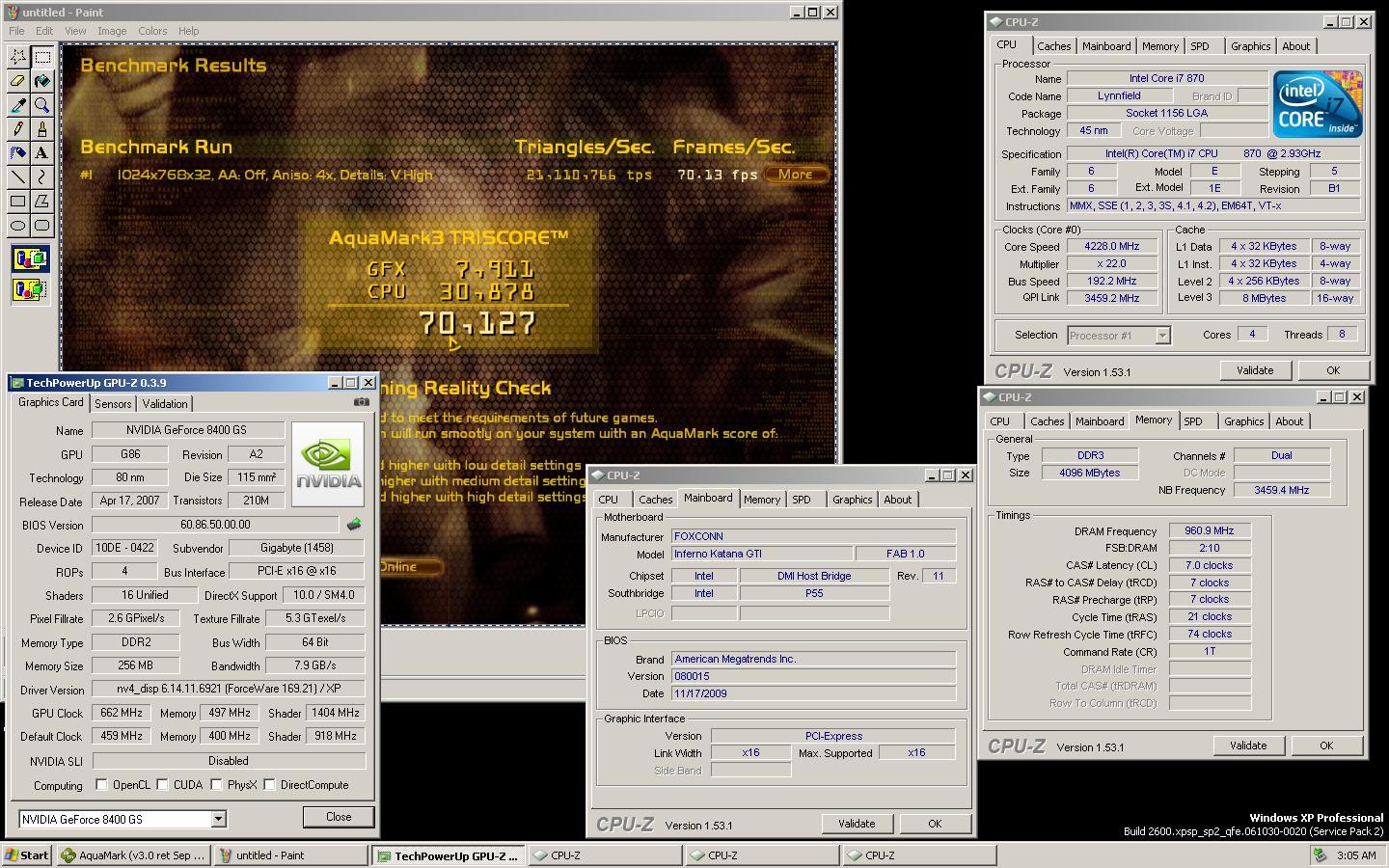Switch to the Sensors tab in GPU-Z
This screenshot has height=868, width=1389.
click(113, 404)
